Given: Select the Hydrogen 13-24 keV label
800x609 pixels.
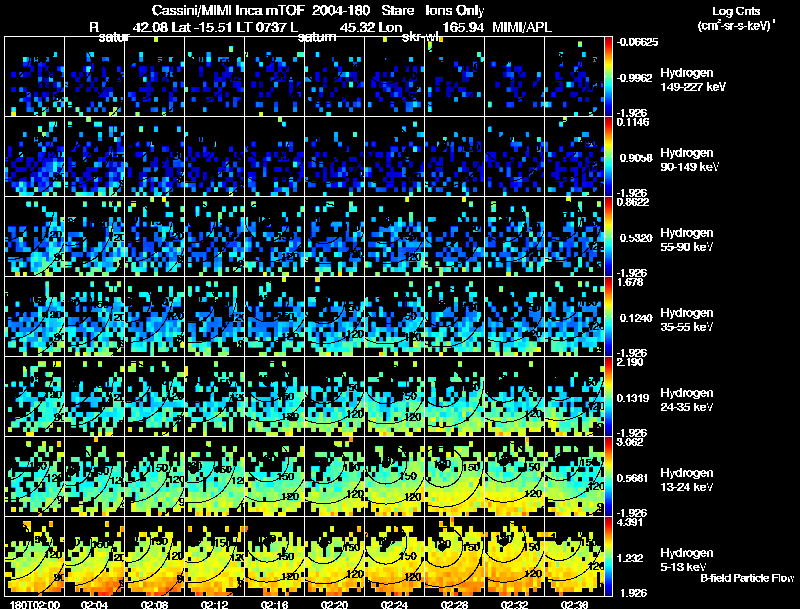Looking at the screenshot, I should (x=686, y=480).
